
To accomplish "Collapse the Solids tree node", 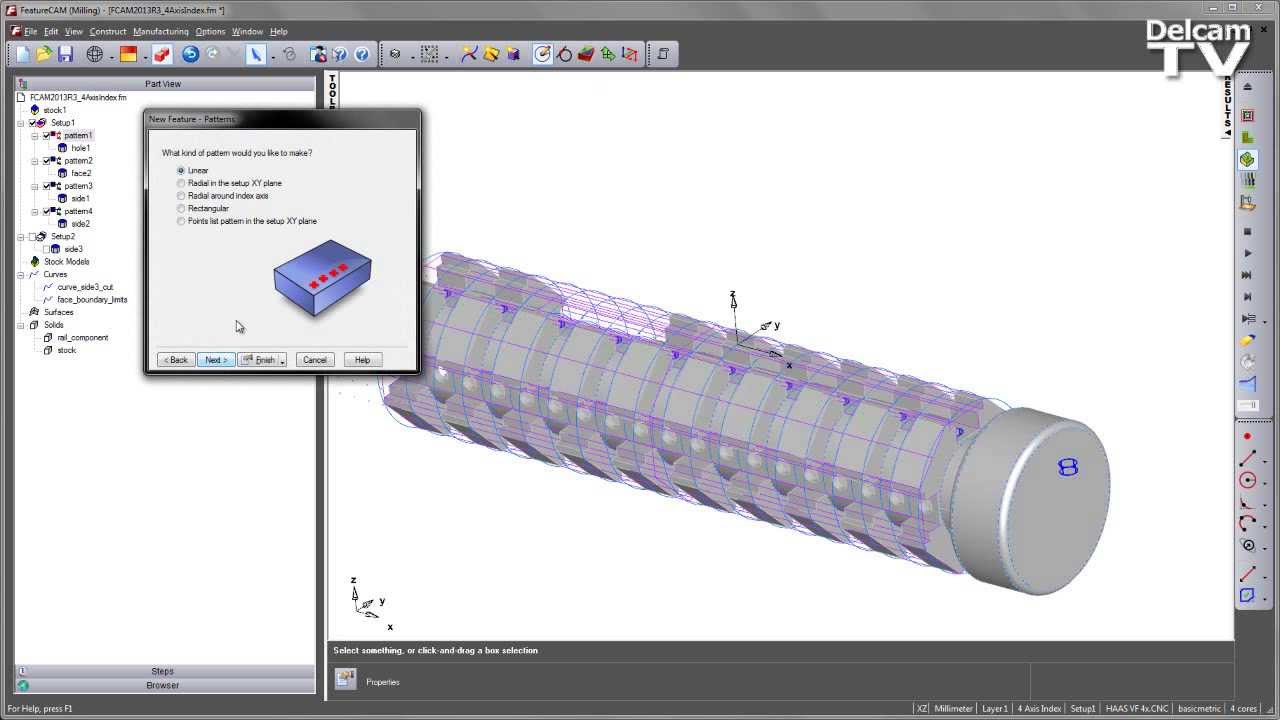I will [x=21, y=325].
